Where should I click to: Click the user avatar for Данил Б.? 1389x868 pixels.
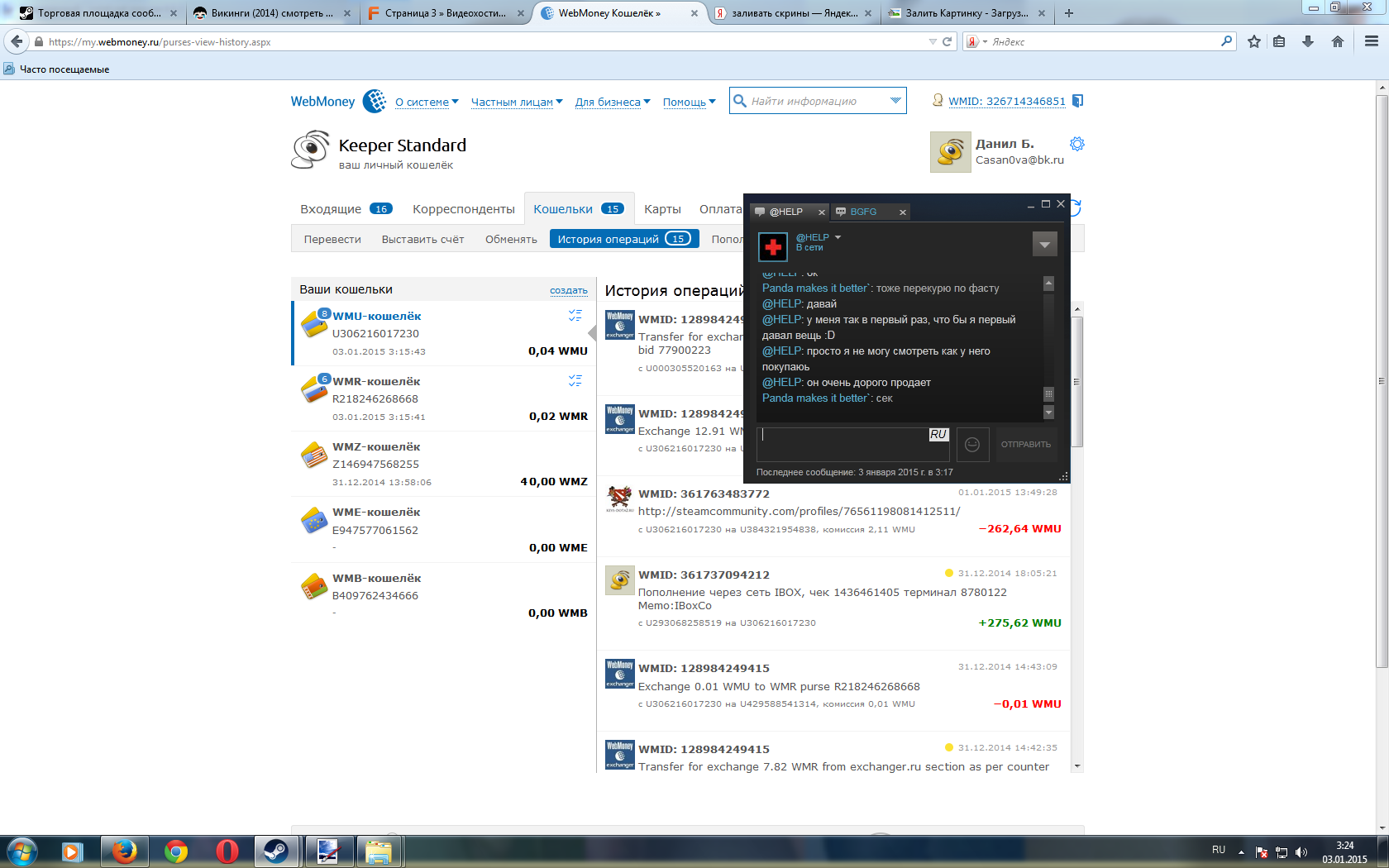951,152
